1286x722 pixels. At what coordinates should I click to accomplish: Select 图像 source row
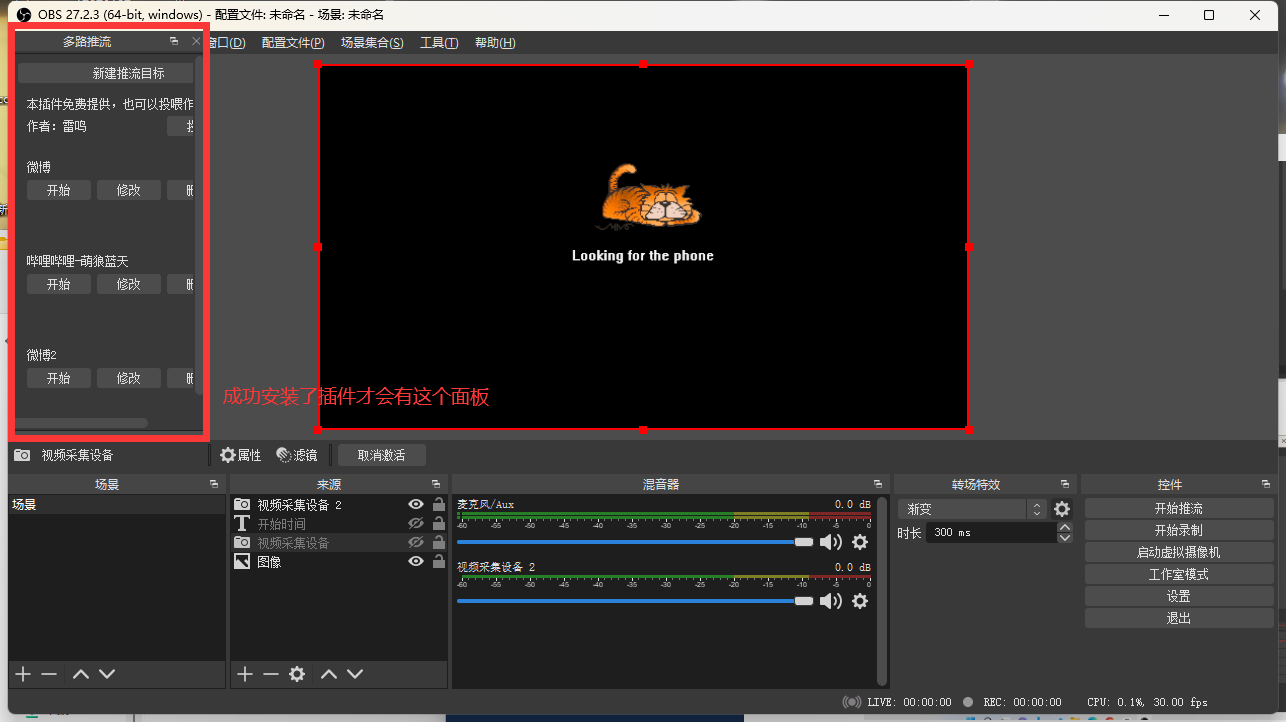coord(340,562)
